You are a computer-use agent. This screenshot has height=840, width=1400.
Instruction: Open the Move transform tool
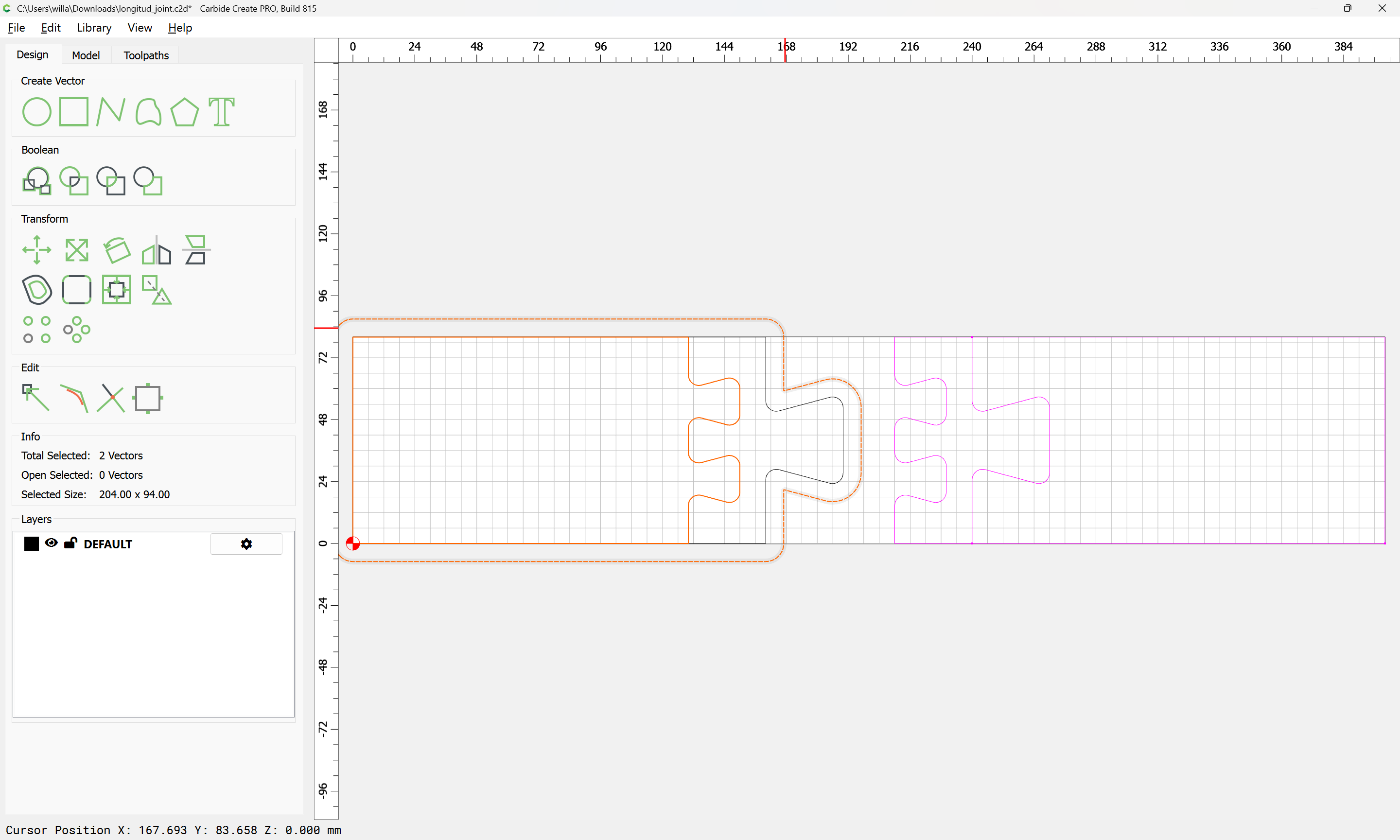[37, 250]
